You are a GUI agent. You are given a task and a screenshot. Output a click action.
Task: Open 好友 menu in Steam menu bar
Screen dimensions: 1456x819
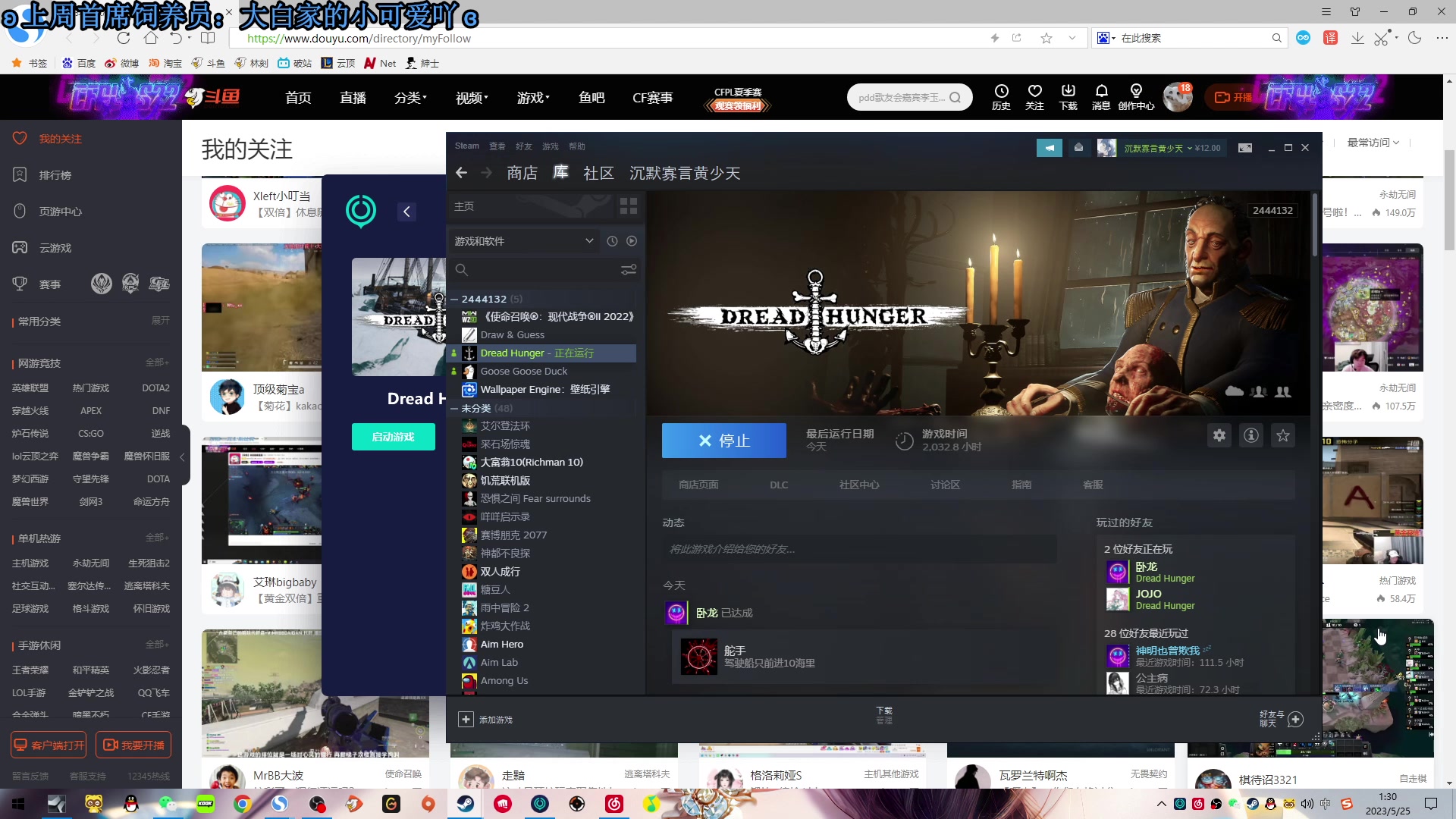524,146
